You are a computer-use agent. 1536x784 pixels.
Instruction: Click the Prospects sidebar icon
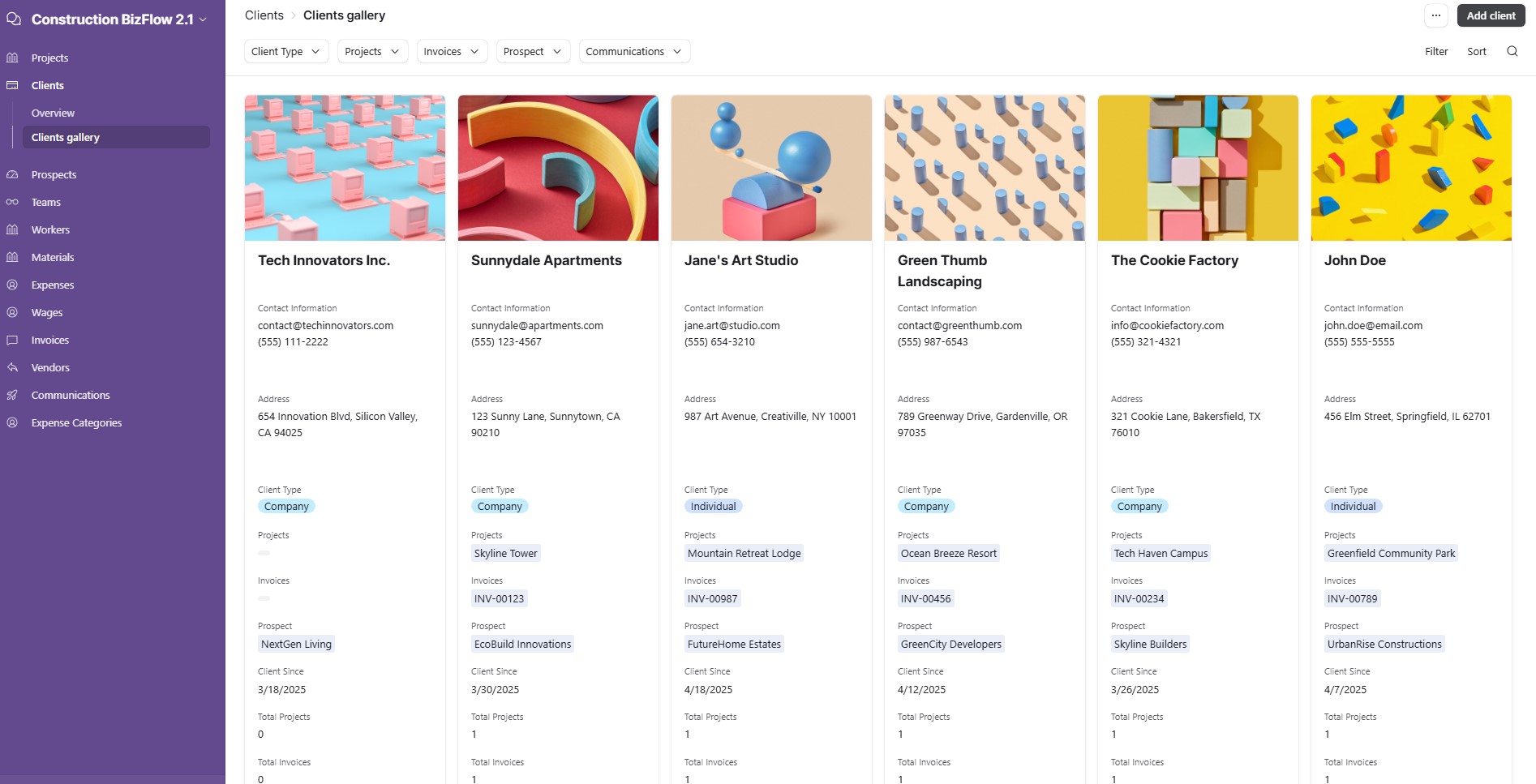pos(12,174)
